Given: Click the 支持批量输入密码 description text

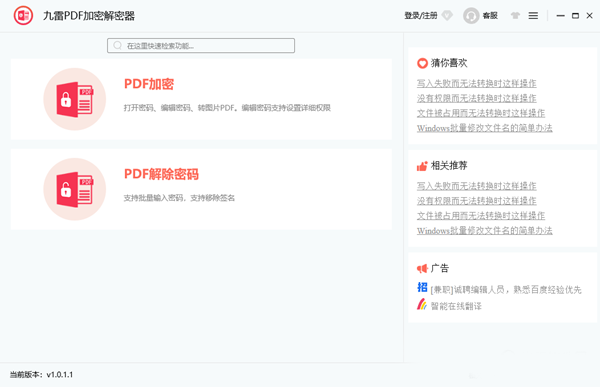Looking at the screenshot, I should coord(179,198).
